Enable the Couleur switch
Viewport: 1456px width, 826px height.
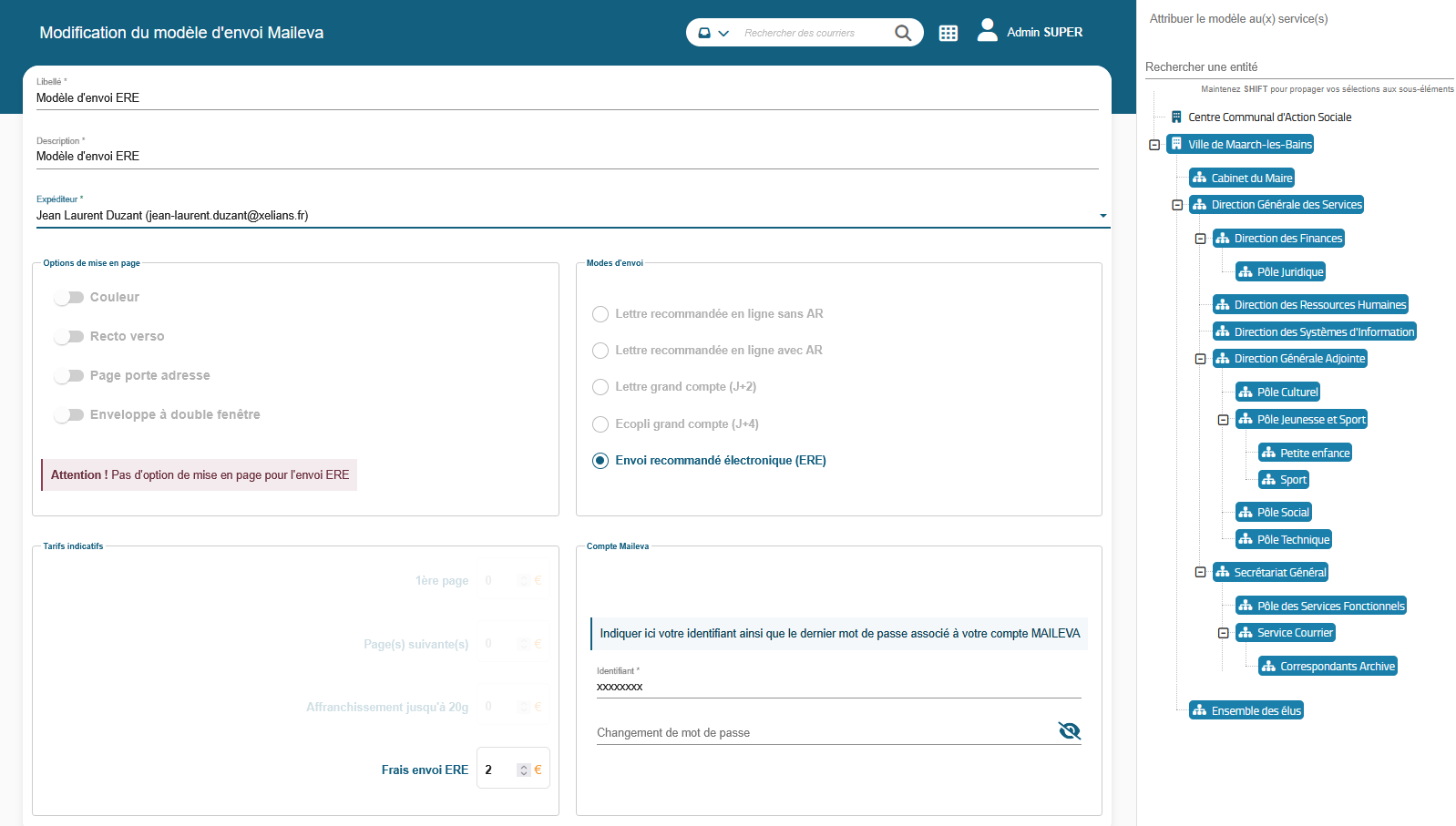tap(69, 298)
